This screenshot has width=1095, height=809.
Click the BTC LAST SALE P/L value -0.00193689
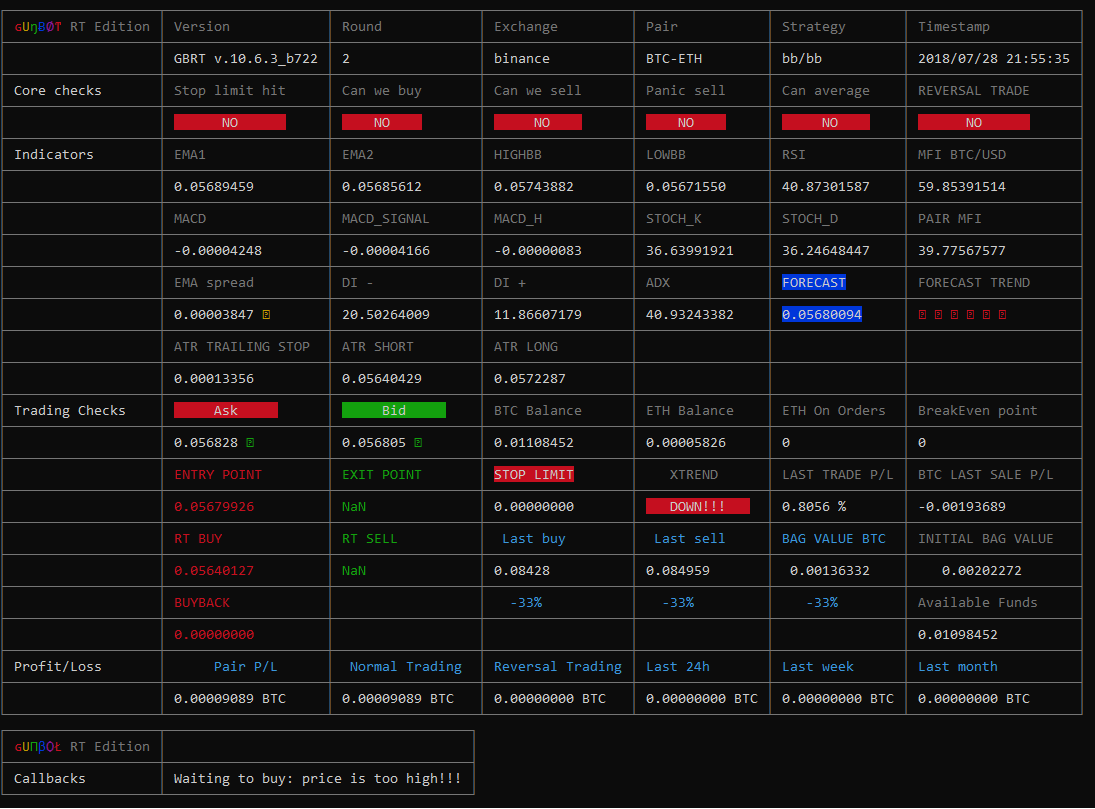coord(962,506)
